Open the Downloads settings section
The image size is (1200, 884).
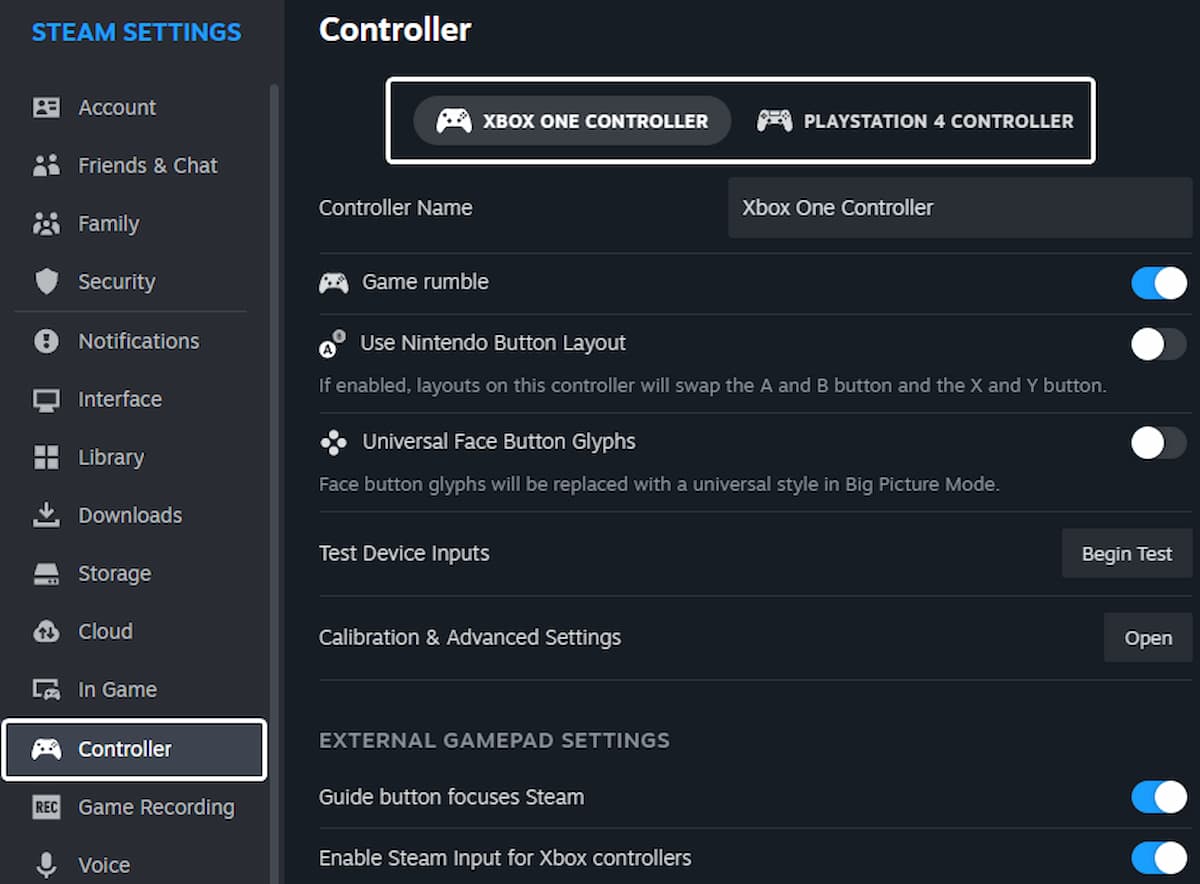(x=46, y=514)
